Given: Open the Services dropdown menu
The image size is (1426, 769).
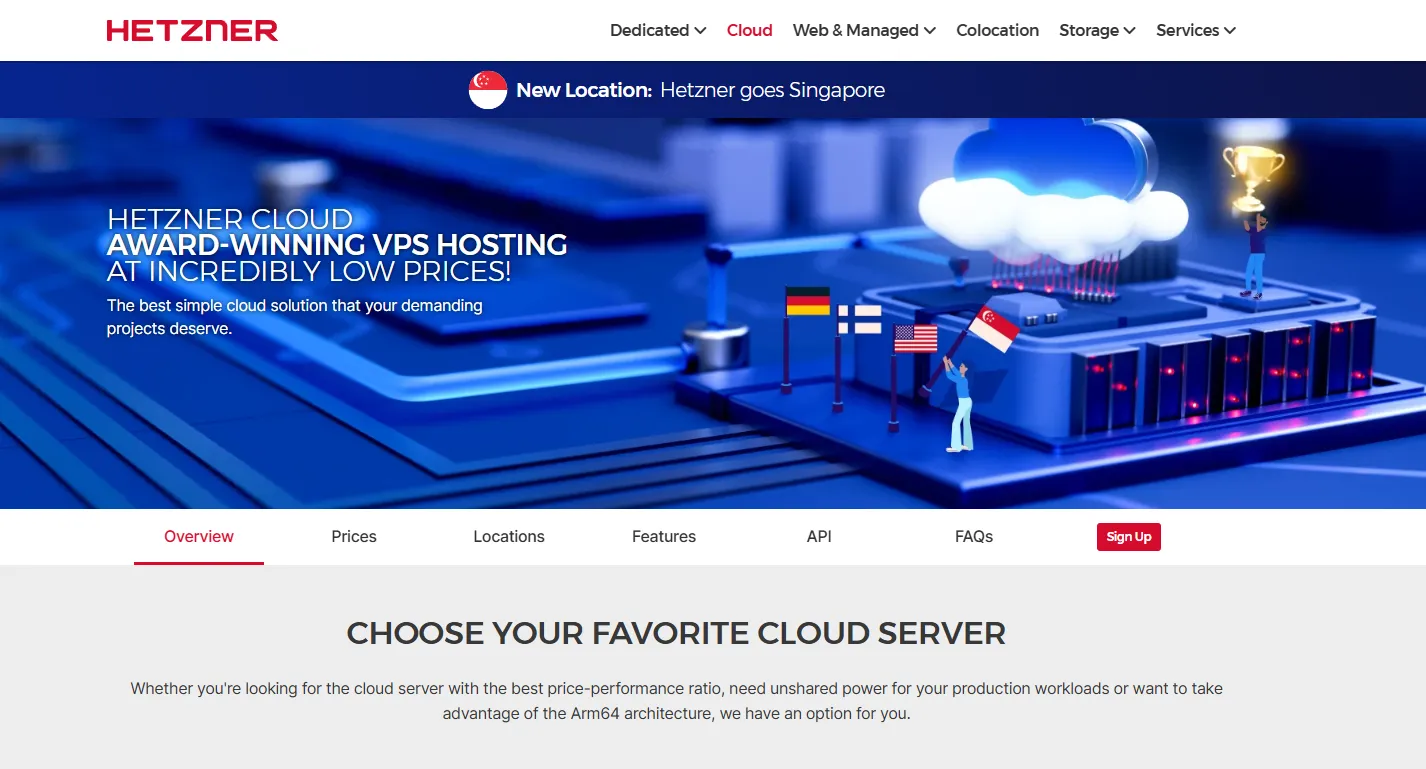Looking at the screenshot, I should pos(1196,30).
